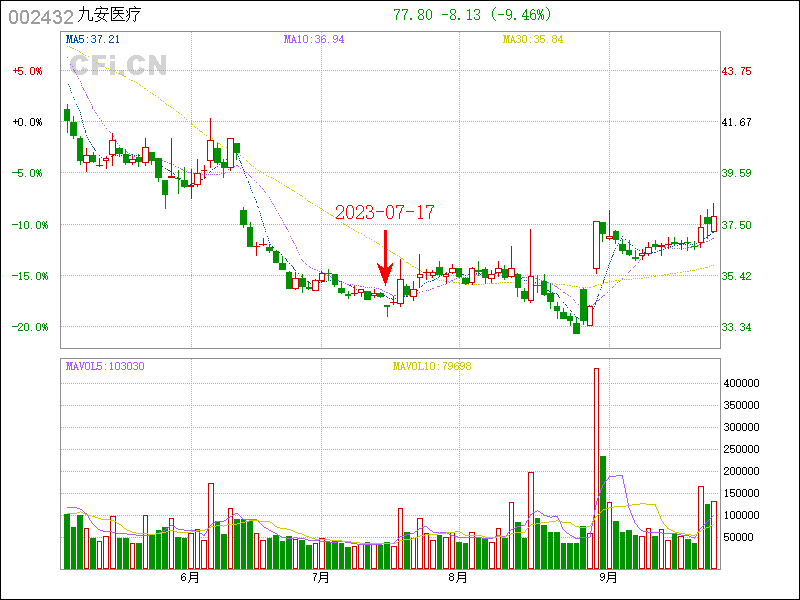Screen dimensions: 800x600
Task: Select the MA10:36.94 indicator label
Action: (x=314, y=40)
